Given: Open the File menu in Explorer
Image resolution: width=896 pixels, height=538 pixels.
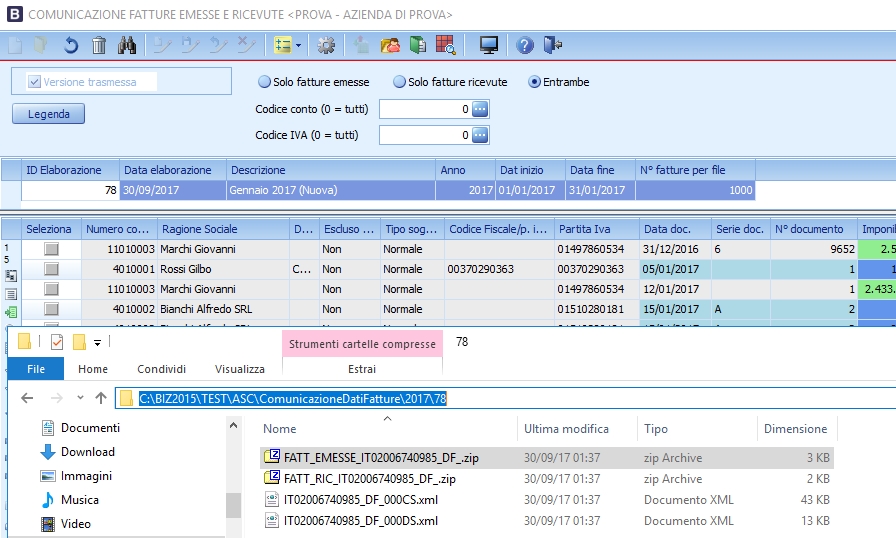Looking at the screenshot, I should [x=35, y=369].
